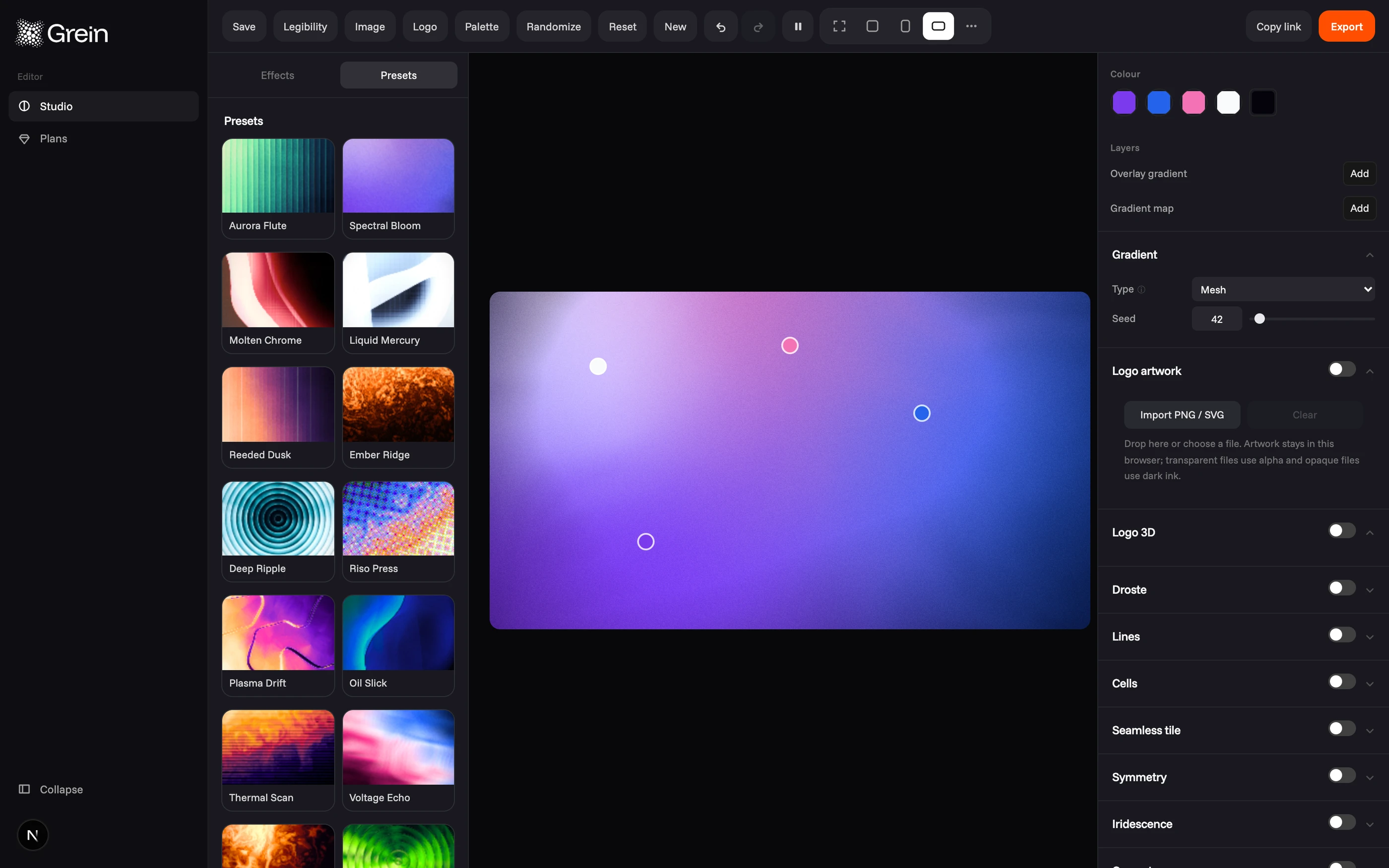Click the Plans diamond icon
The image size is (1389, 868).
click(x=24, y=138)
